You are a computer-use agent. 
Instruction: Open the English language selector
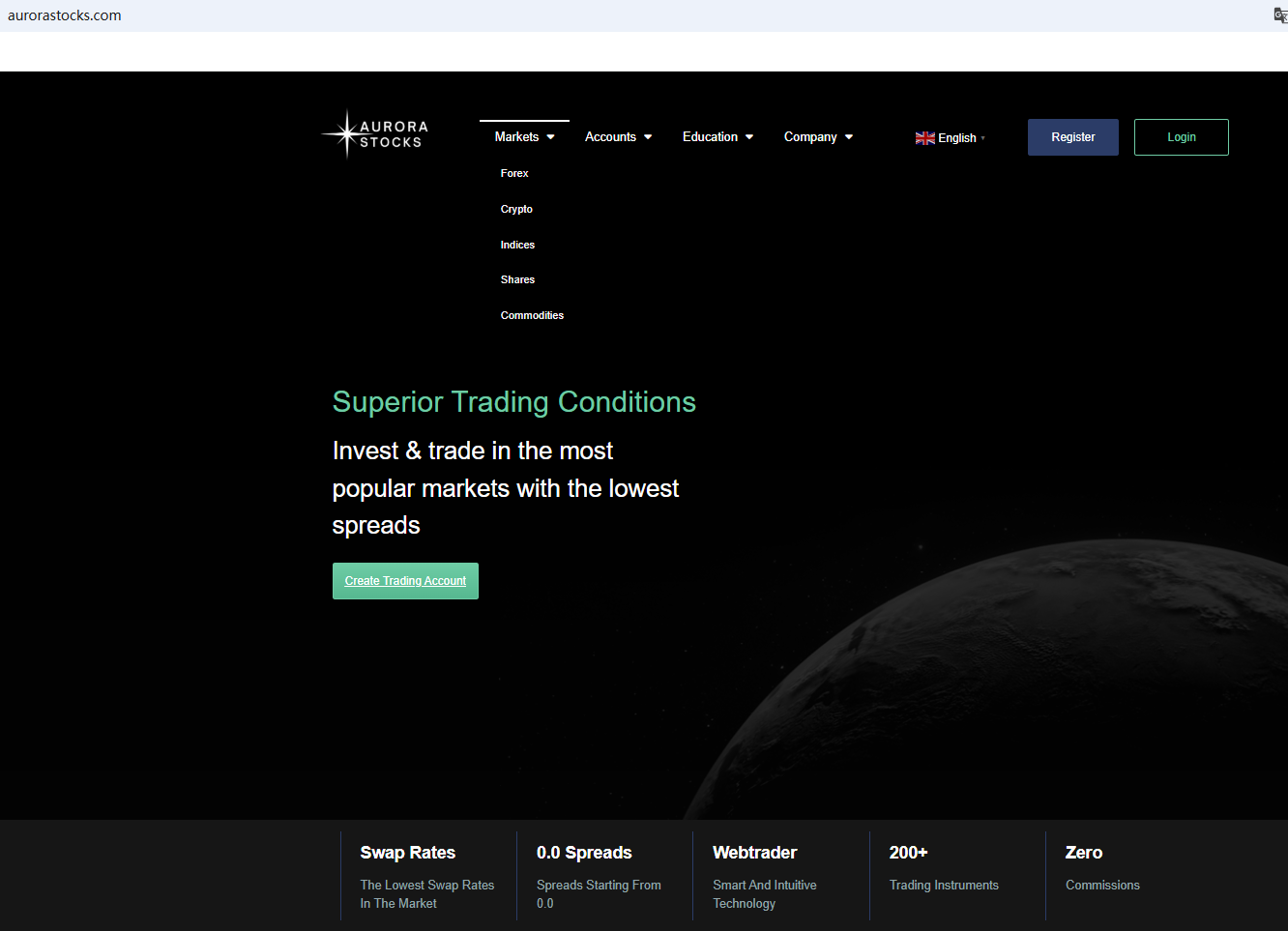tap(956, 138)
